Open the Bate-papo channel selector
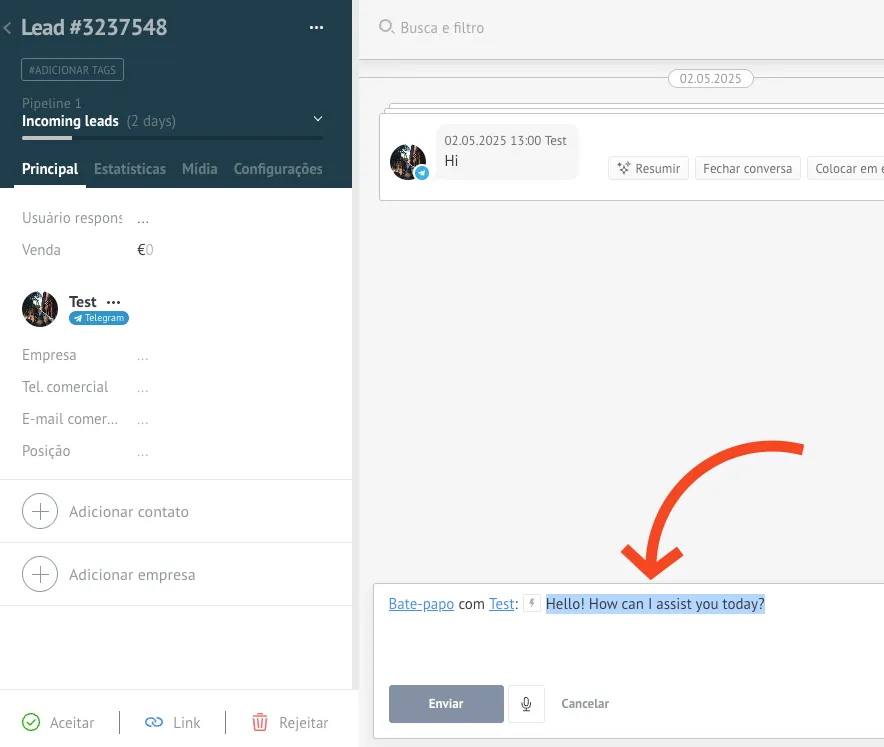 pyautogui.click(x=421, y=604)
